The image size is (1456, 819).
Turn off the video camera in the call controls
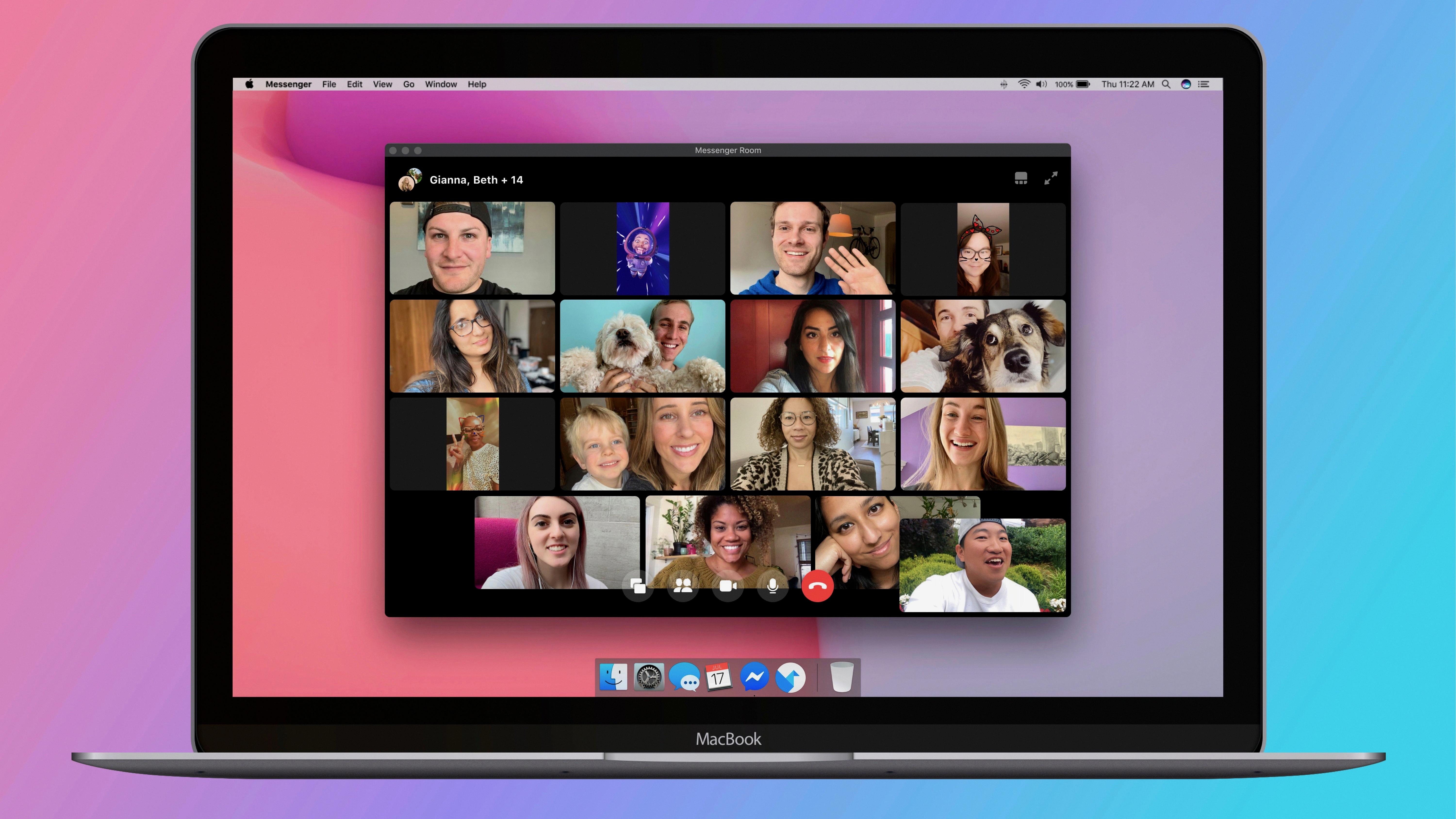pos(727,586)
